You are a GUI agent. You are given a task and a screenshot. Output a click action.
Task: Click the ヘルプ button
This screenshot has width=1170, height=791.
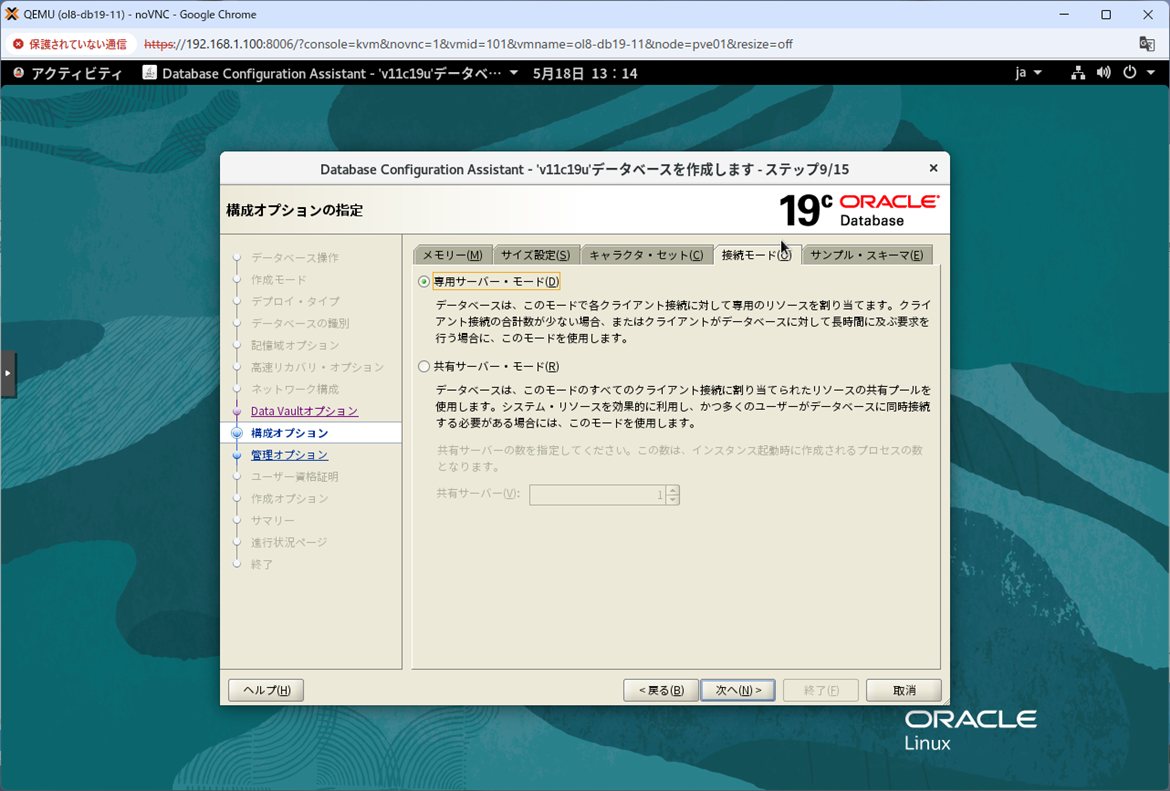pos(266,690)
